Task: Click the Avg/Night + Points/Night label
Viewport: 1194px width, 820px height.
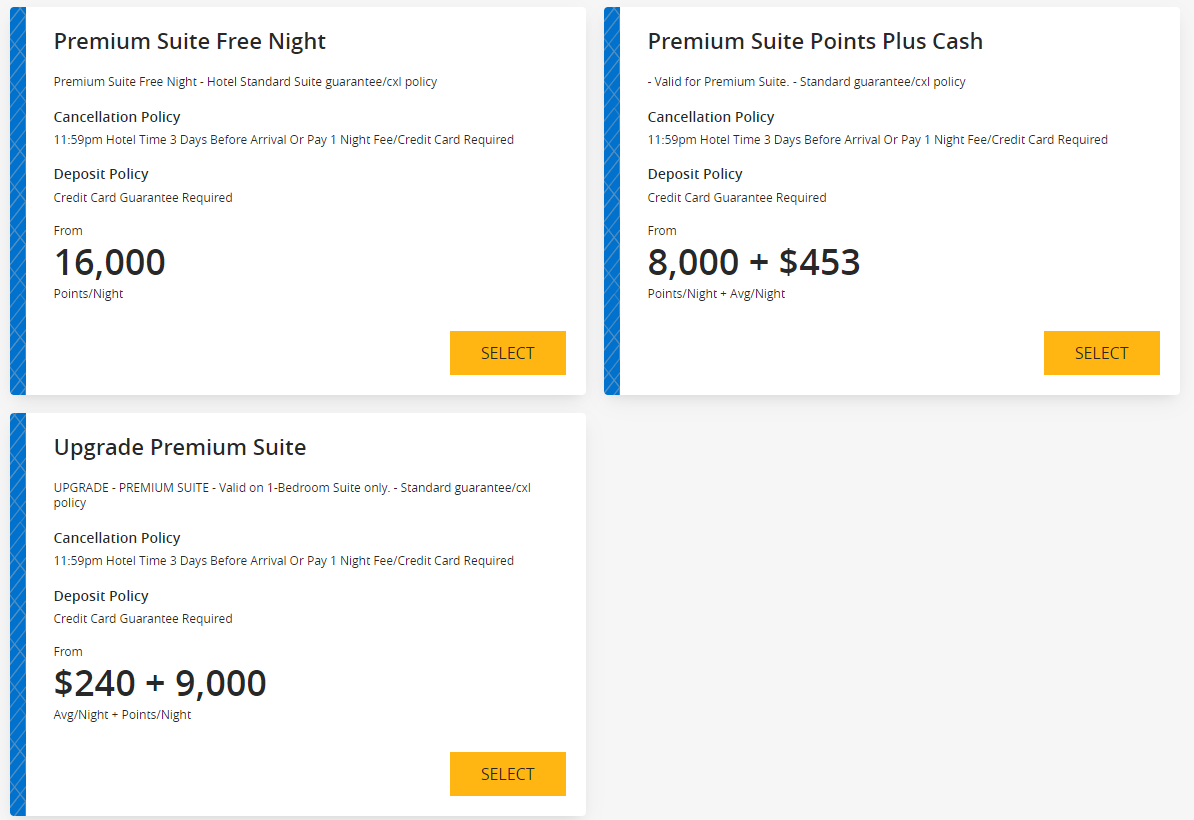Action: (x=124, y=714)
